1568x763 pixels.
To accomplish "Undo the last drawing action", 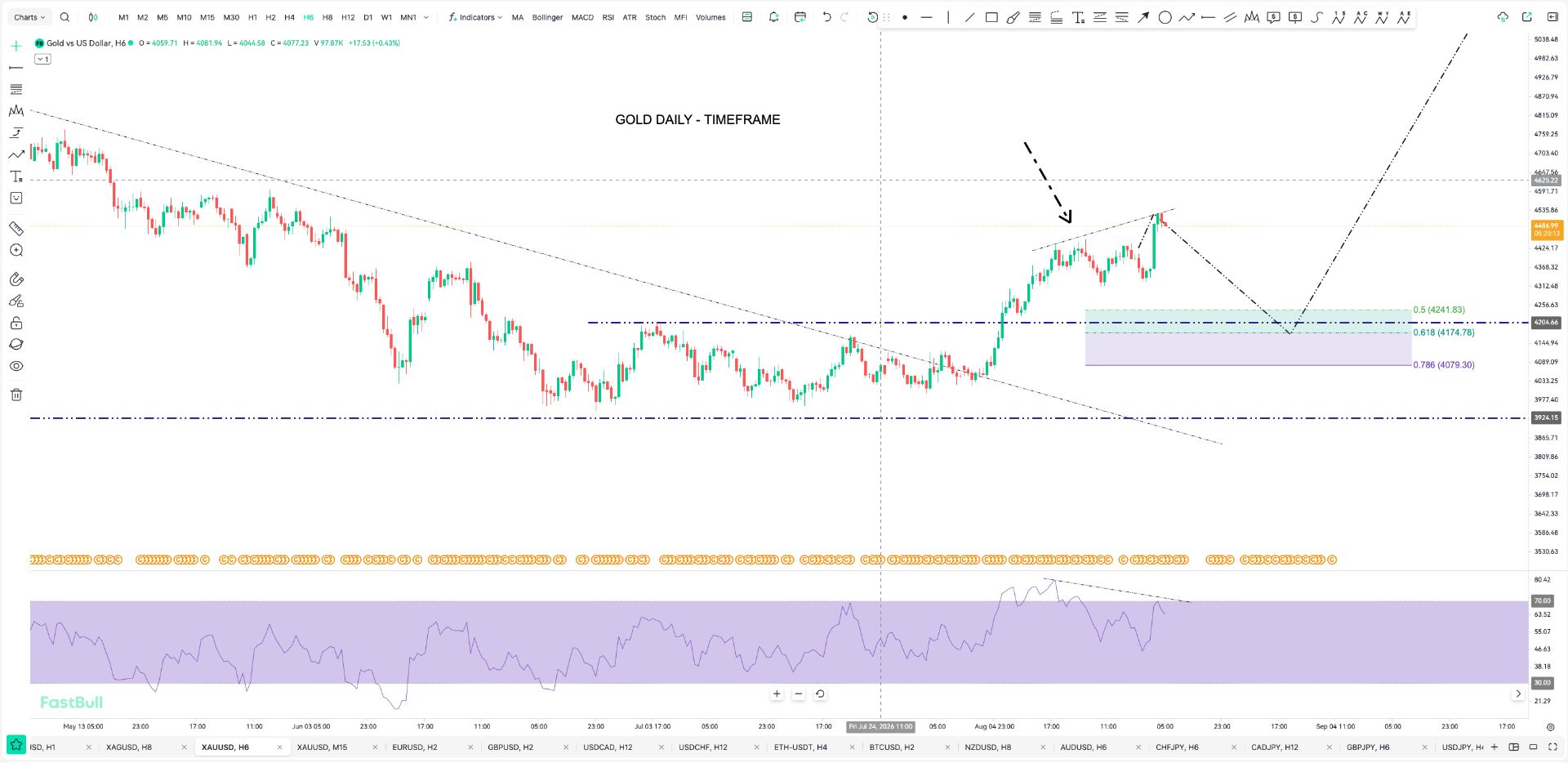I will click(x=826, y=17).
